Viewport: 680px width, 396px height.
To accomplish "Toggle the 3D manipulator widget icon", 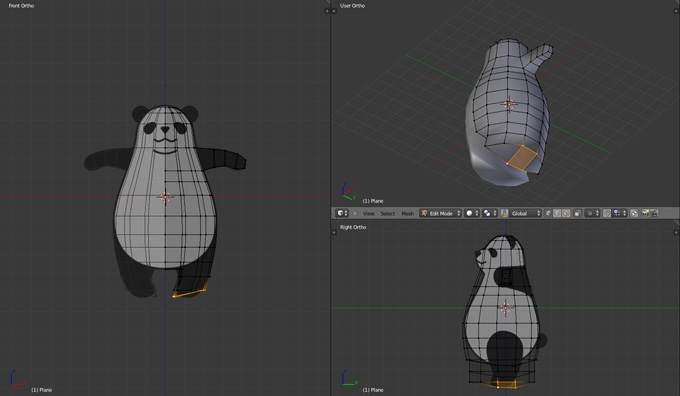I will coord(504,213).
